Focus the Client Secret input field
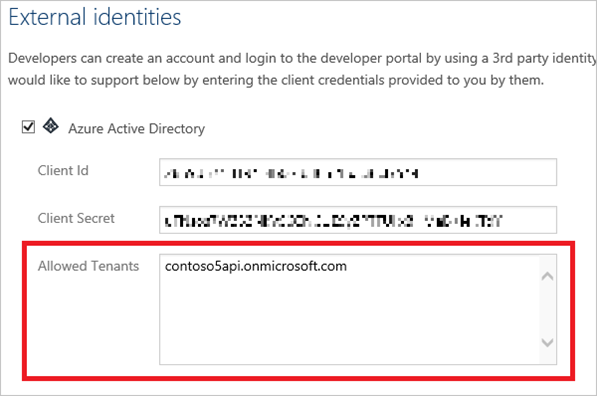This screenshot has width=597, height=396. [358, 220]
